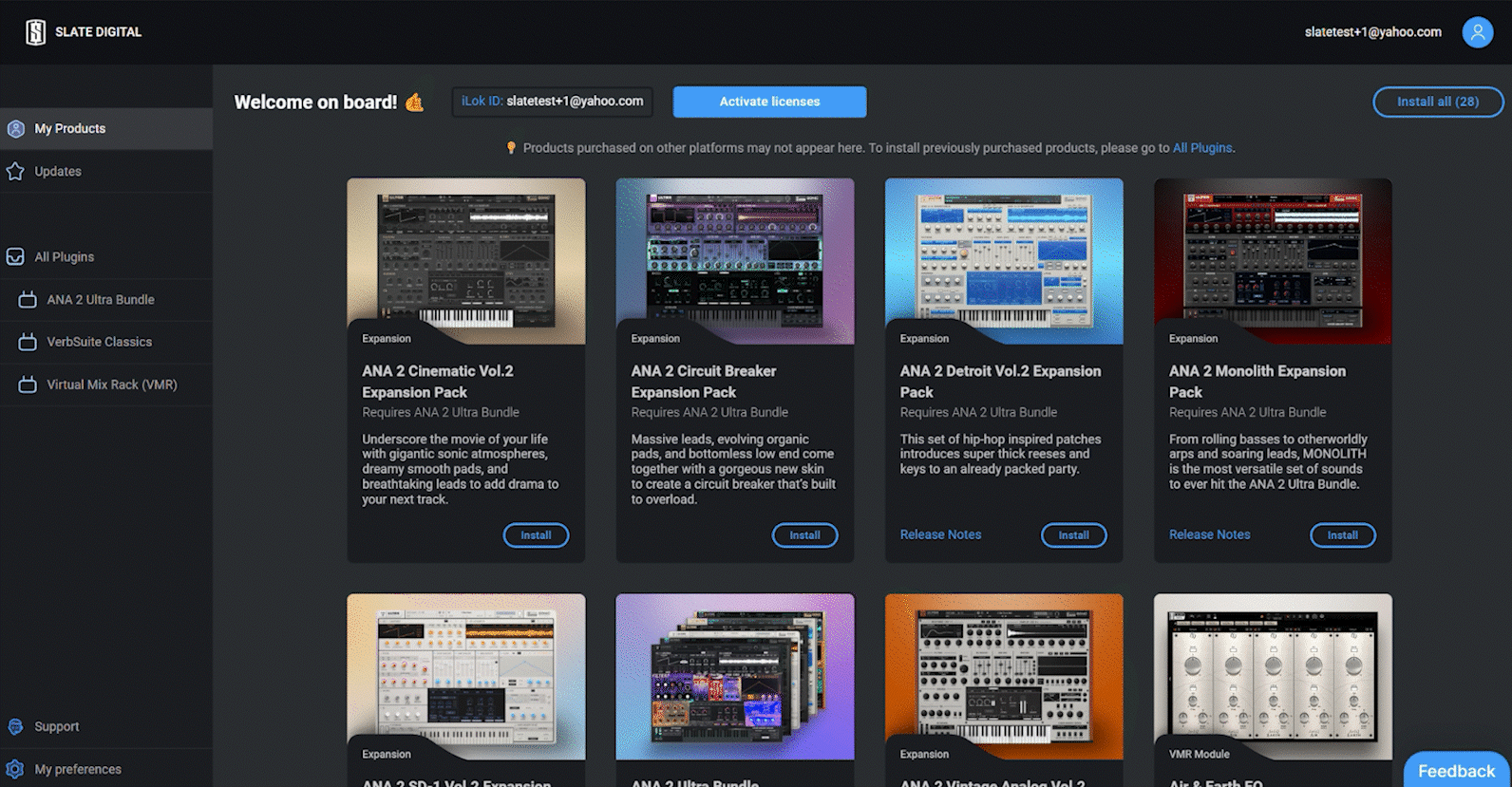The height and width of the screenshot is (787, 1512).
Task: Click the 'ANA 2 Detroit Vol.2 Expansion Pack' title
Action: coord(1000,382)
